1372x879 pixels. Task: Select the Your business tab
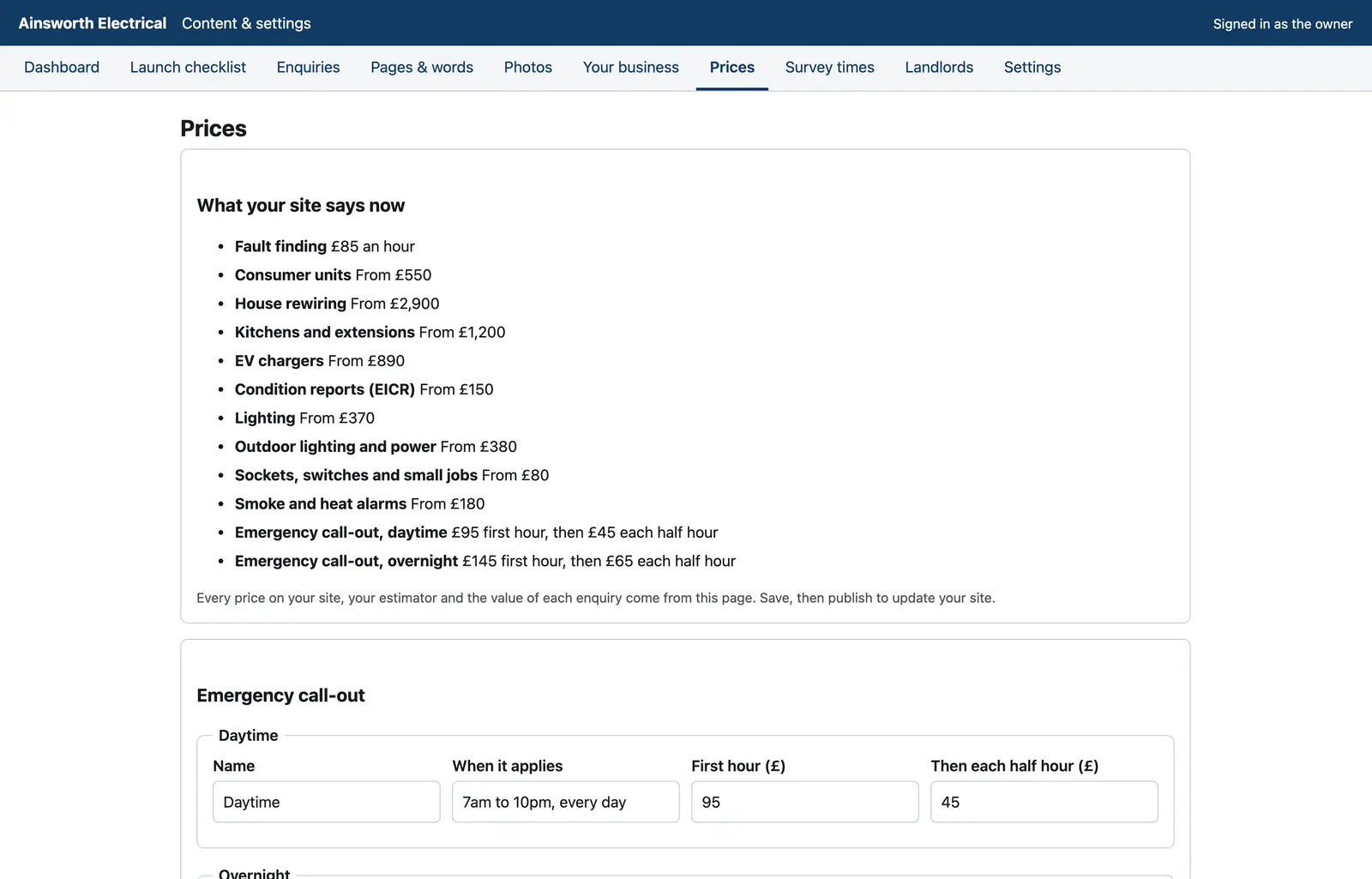tap(631, 67)
